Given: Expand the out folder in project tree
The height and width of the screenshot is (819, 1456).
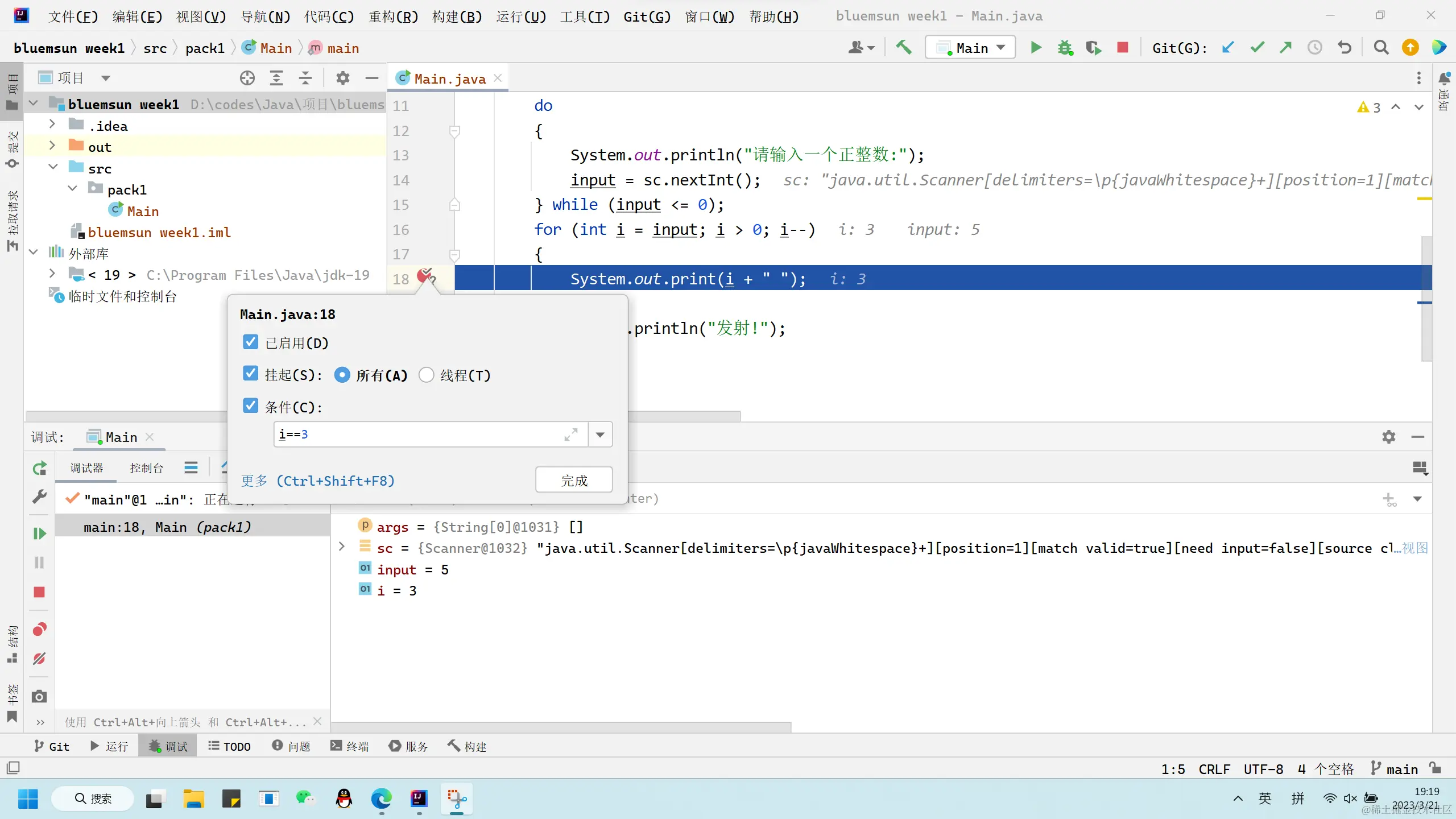Looking at the screenshot, I should [x=52, y=147].
